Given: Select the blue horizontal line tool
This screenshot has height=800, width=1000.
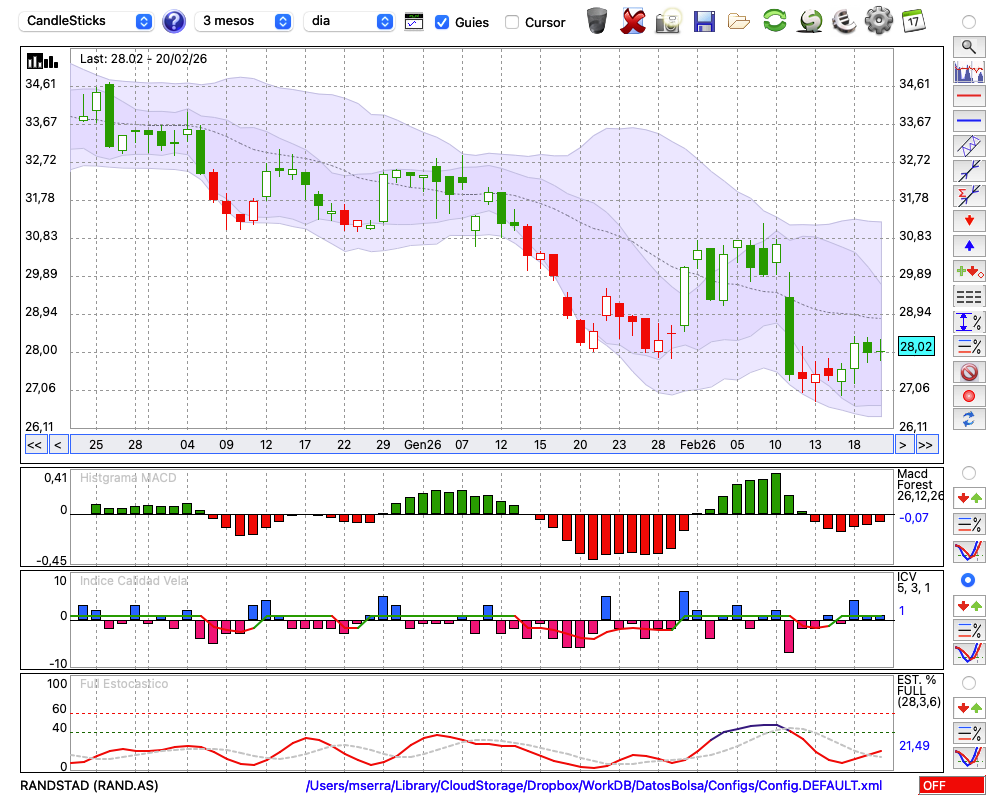Looking at the screenshot, I should pyautogui.click(x=968, y=121).
